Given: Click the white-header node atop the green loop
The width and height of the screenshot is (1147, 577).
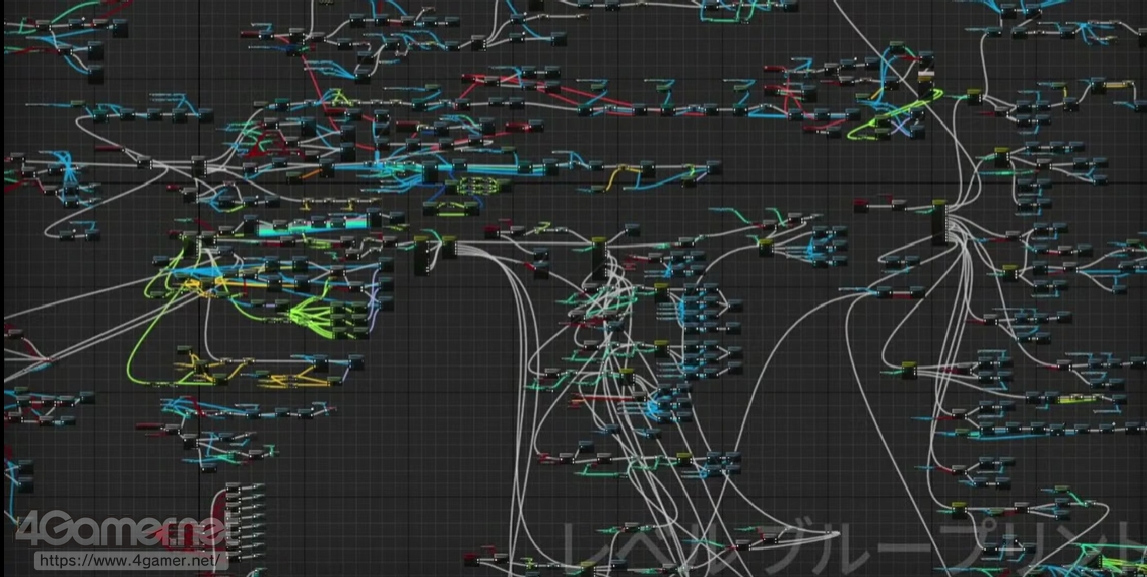Looking at the screenshot, I should tap(926, 76).
